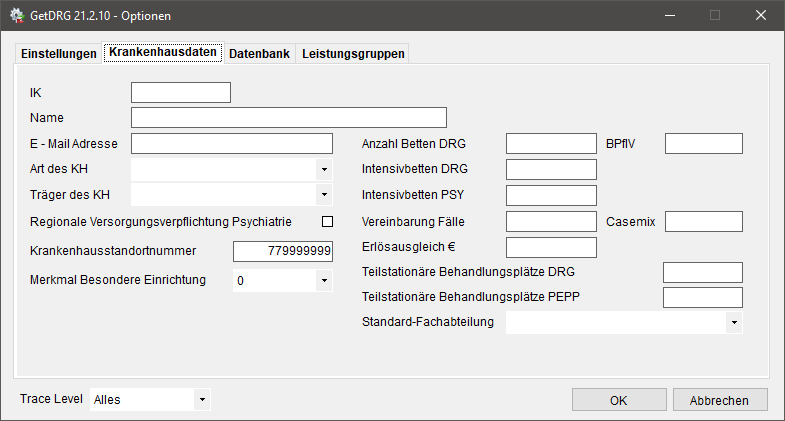
Task: Click the IK input field
Action: tap(181, 93)
